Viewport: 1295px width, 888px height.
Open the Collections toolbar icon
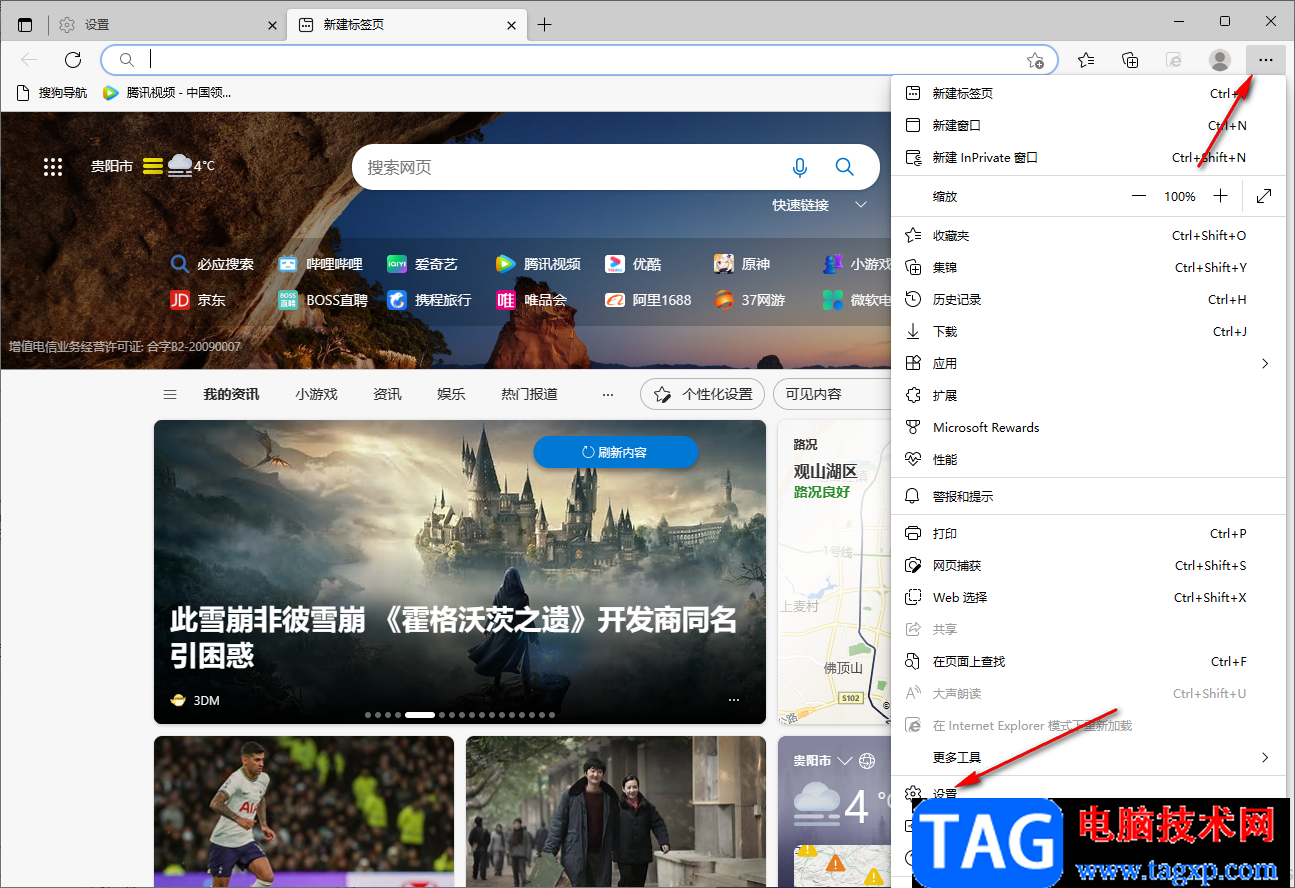point(1130,60)
